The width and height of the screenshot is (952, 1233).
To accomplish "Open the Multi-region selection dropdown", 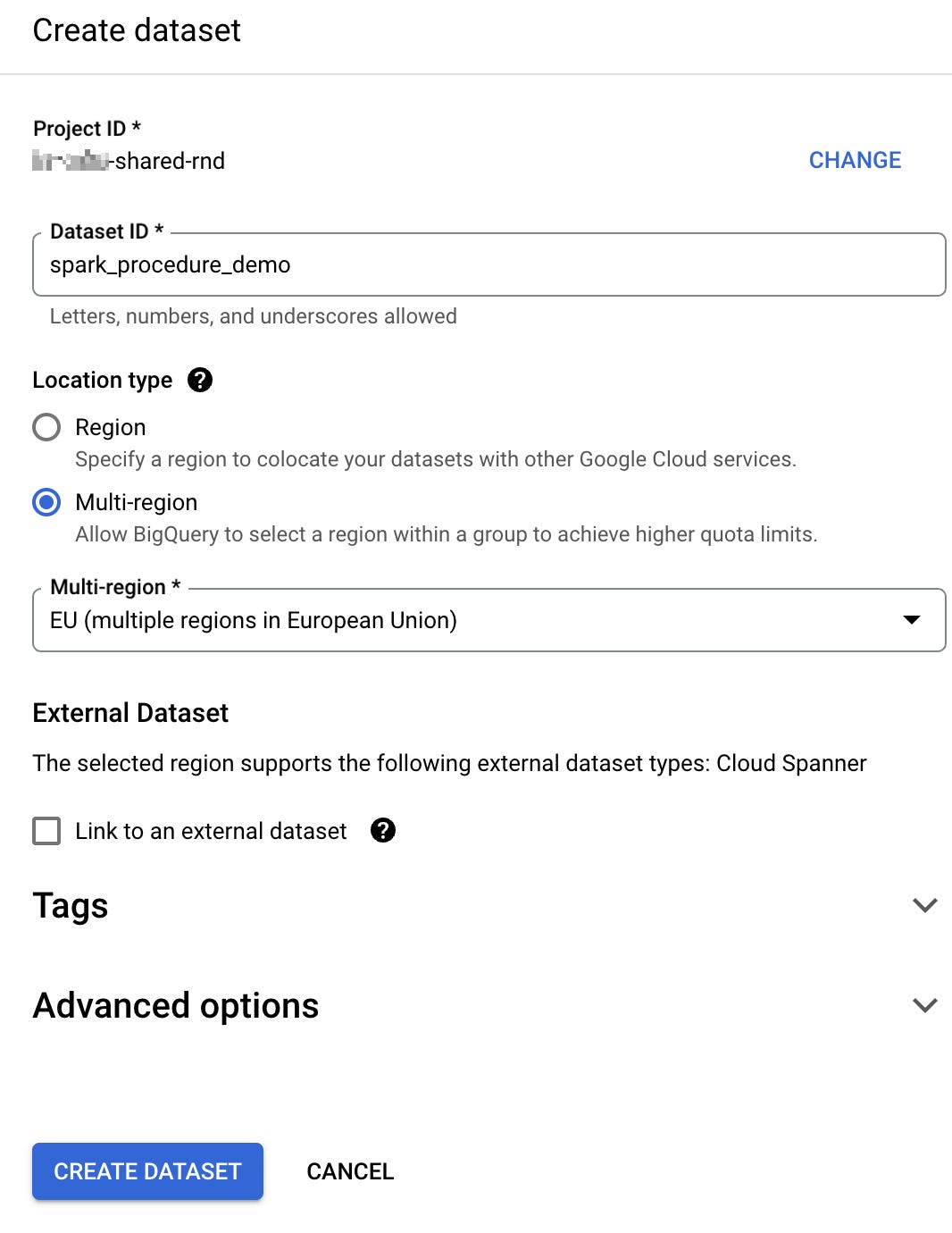I will (489, 620).
